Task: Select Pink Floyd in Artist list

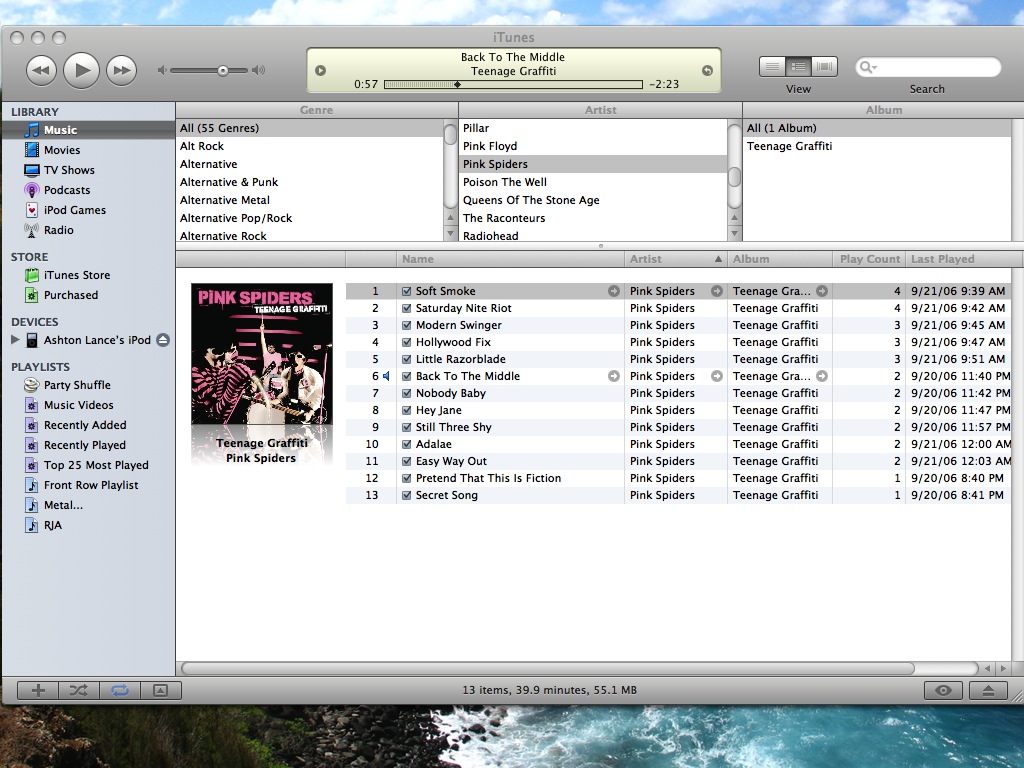Action: pos(593,146)
